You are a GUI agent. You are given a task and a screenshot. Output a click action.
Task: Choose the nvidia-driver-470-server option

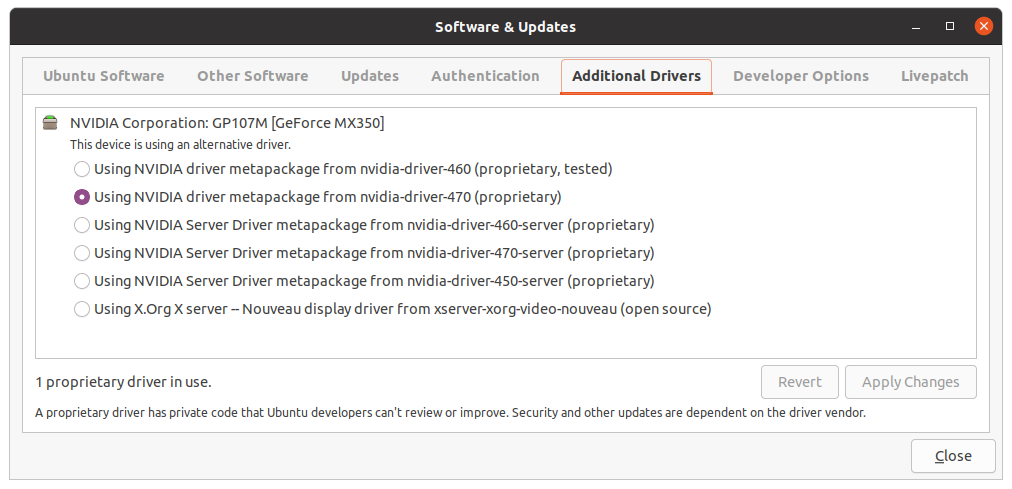[364, 253]
